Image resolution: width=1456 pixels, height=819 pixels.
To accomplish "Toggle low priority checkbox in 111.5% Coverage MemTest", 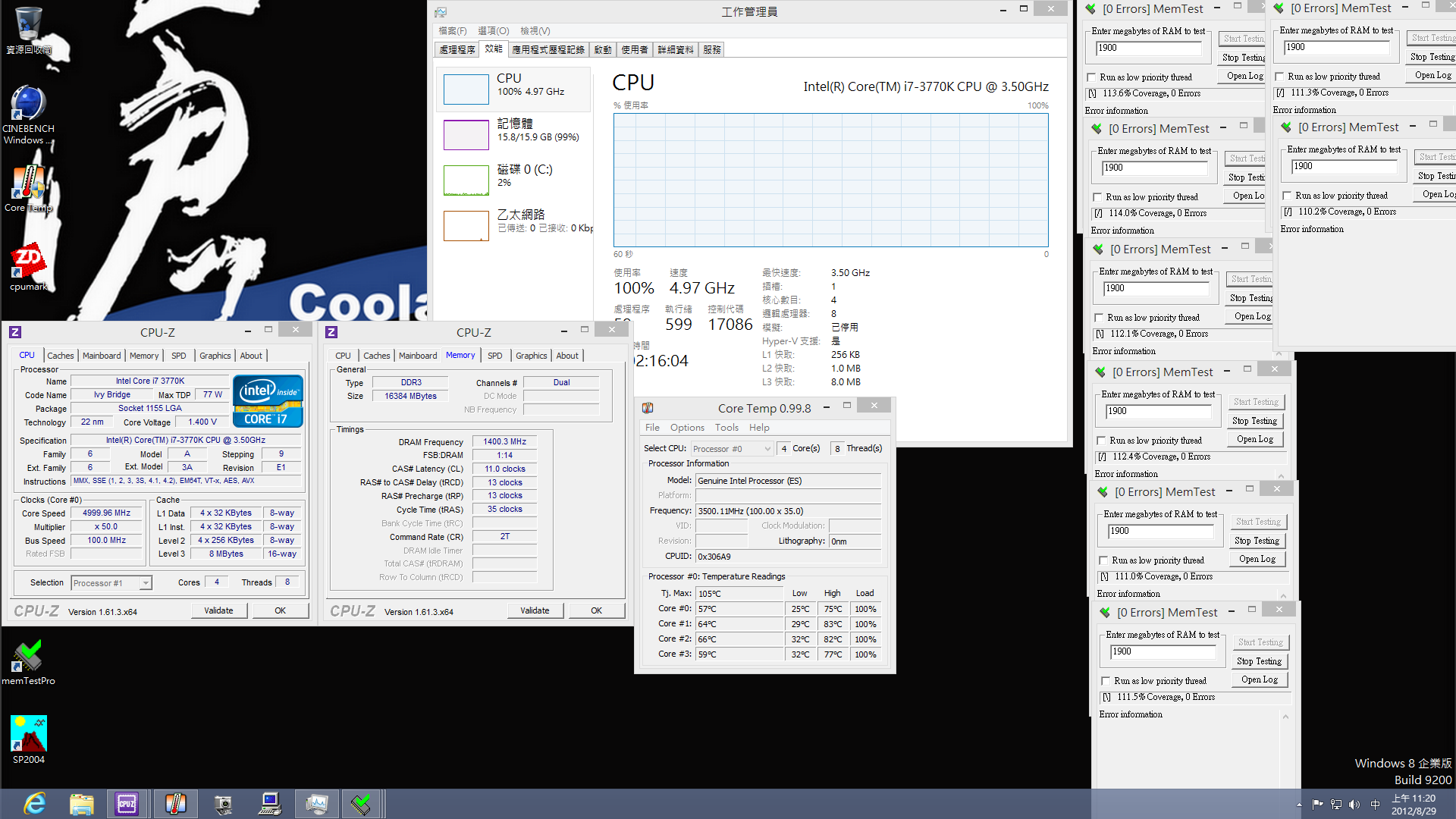I will [1106, 681].
